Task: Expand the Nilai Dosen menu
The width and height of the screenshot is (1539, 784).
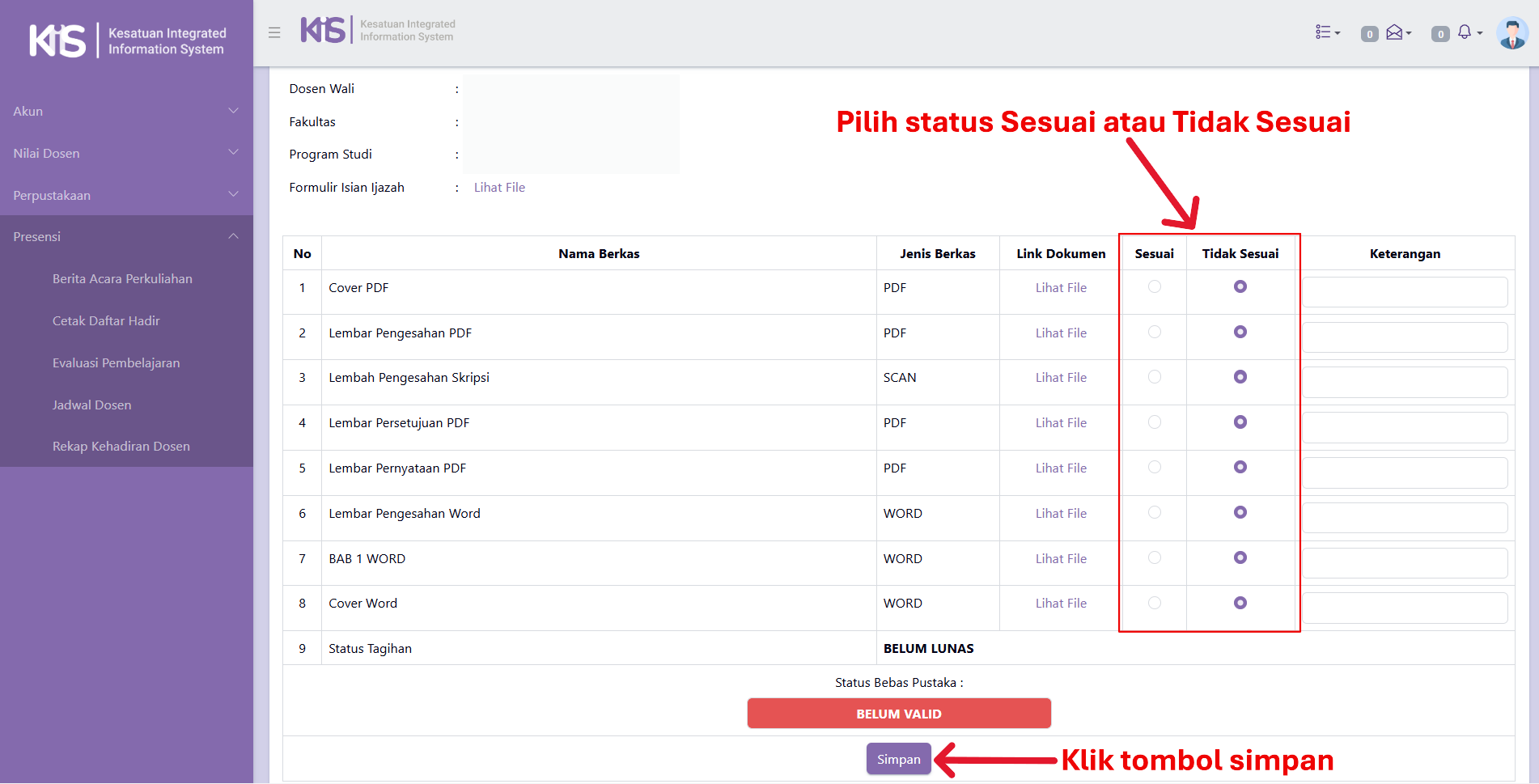Action: click(x=126, y=154)
